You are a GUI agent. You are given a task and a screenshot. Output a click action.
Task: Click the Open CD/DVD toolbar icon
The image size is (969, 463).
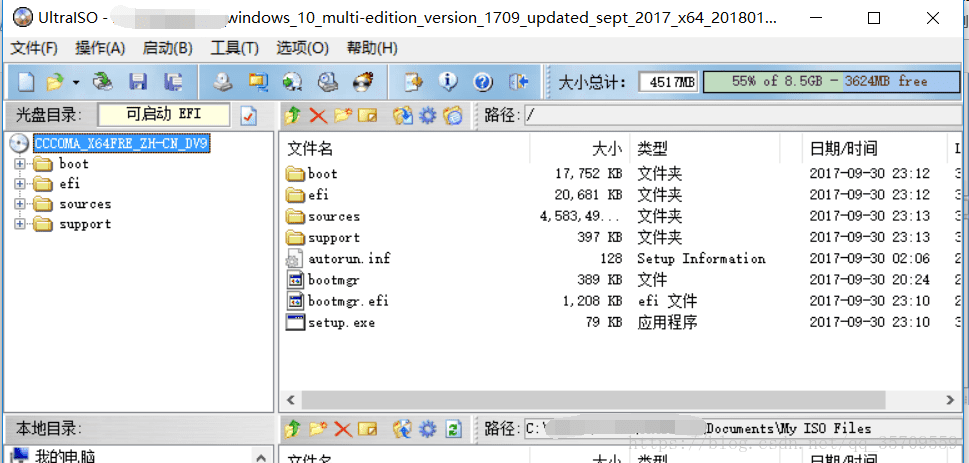click(103, 81)
